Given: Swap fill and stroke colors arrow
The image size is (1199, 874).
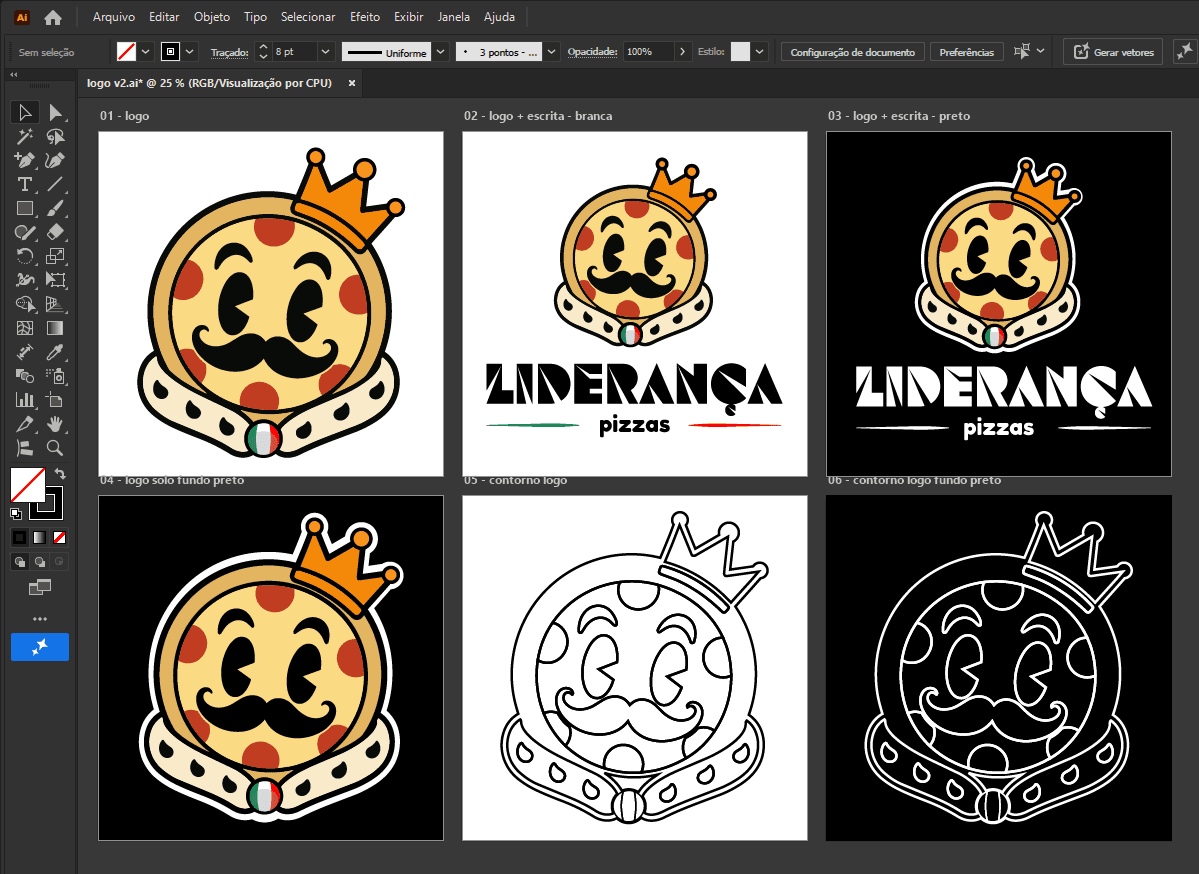Looking at the screenshot, I should coord(60,474).
